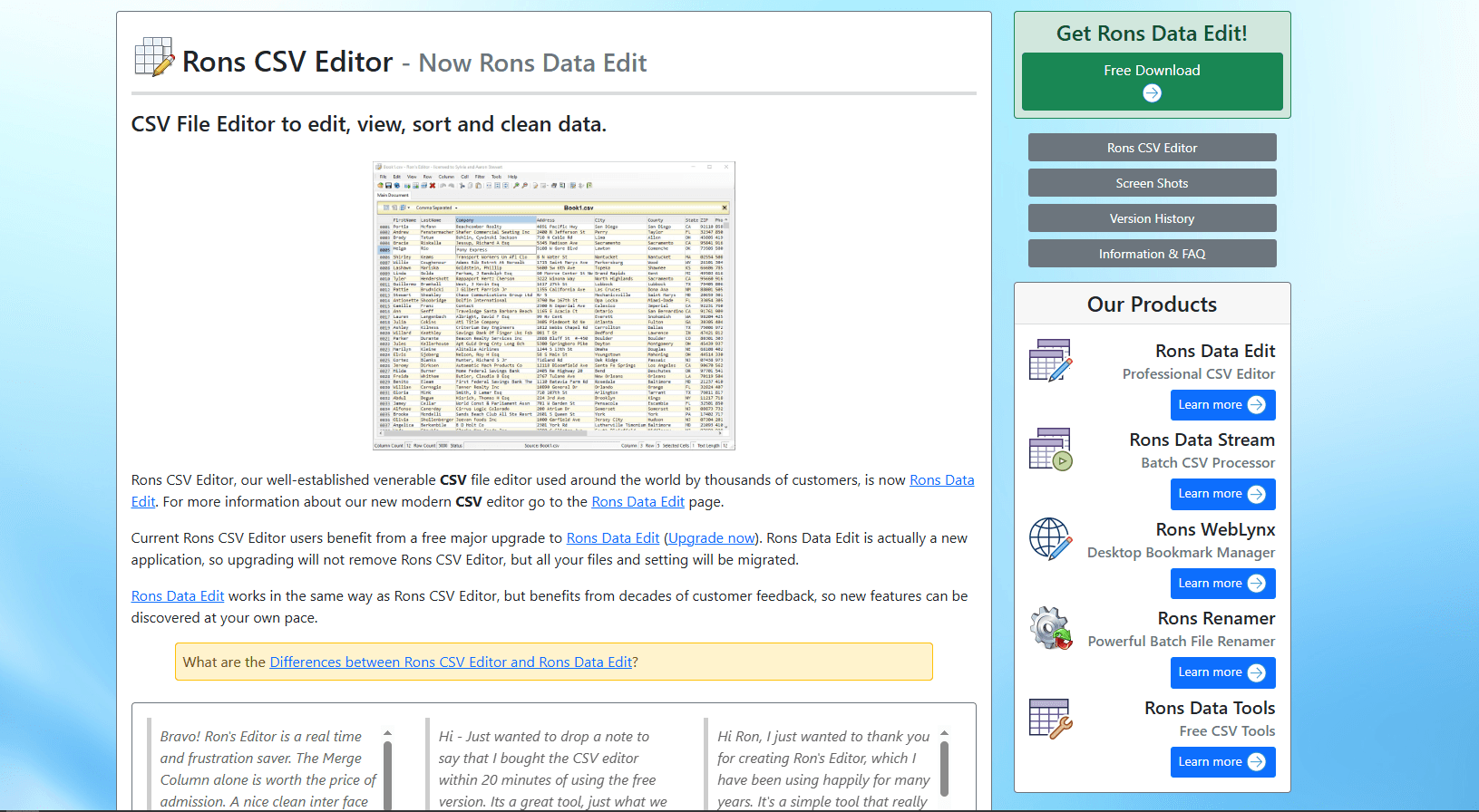Open Screen Shots menu item

1152,183
